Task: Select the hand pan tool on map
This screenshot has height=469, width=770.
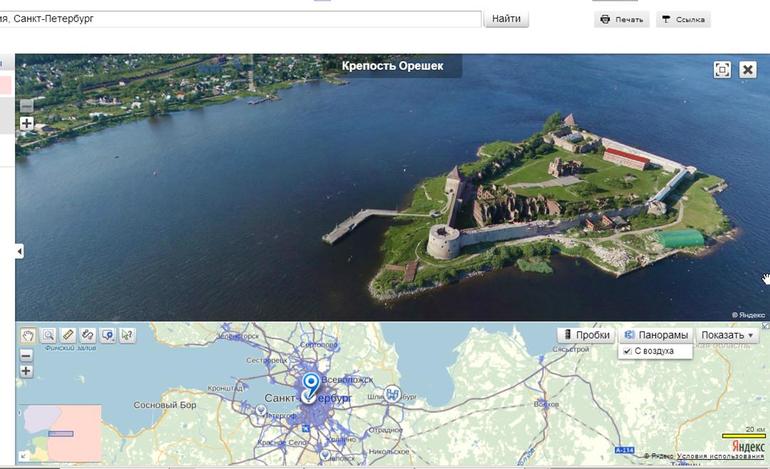Action: tap(28, 335)
